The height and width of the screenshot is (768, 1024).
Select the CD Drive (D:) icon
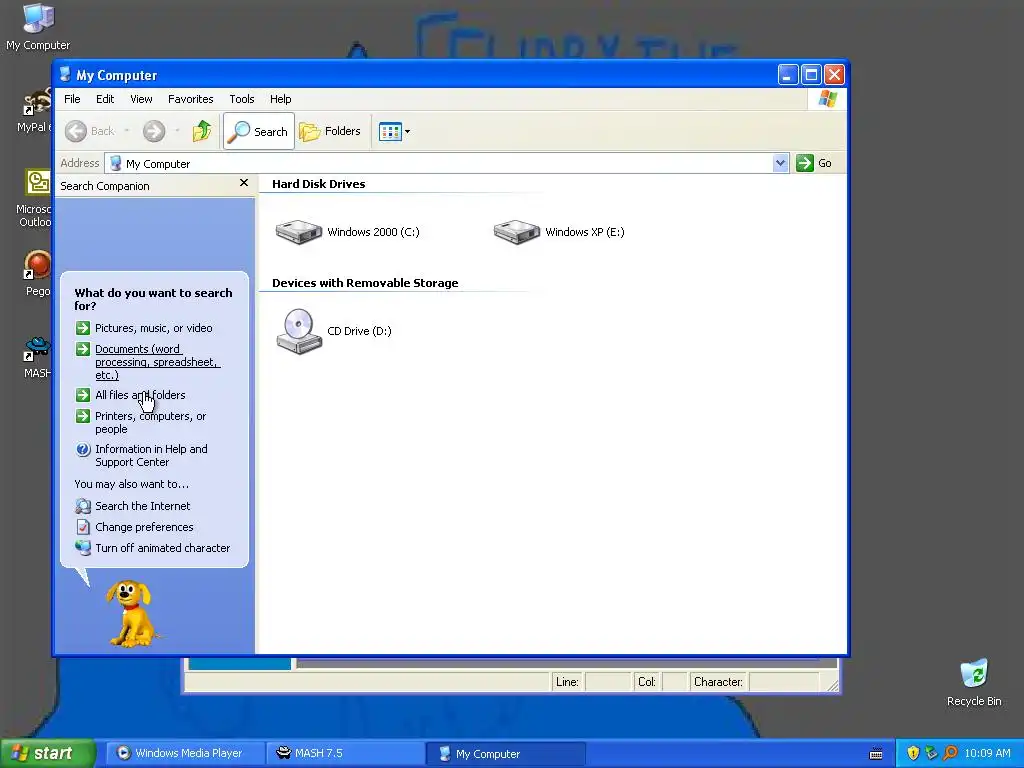click(299, 331)
